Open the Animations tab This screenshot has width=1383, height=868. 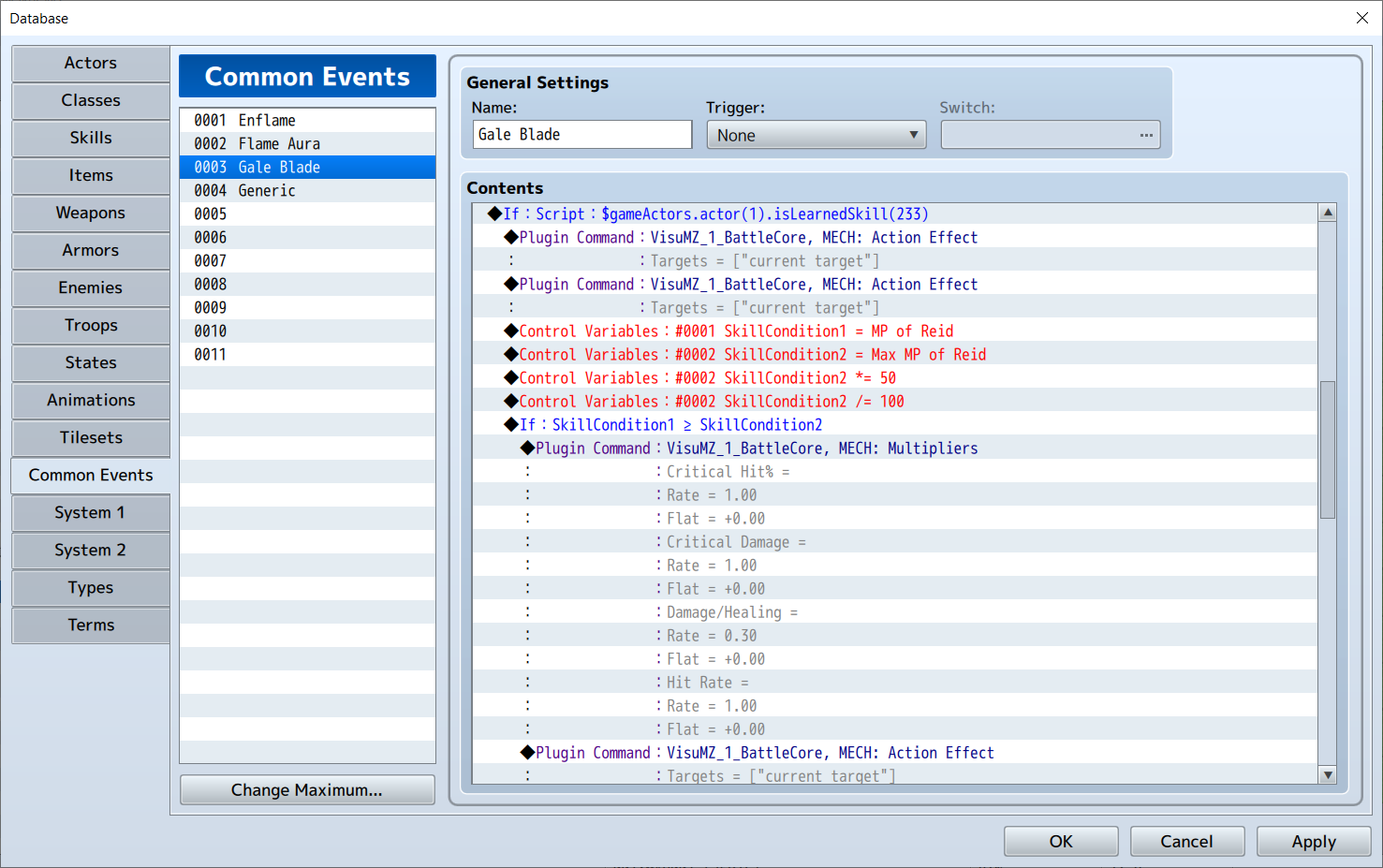(91, 401)
